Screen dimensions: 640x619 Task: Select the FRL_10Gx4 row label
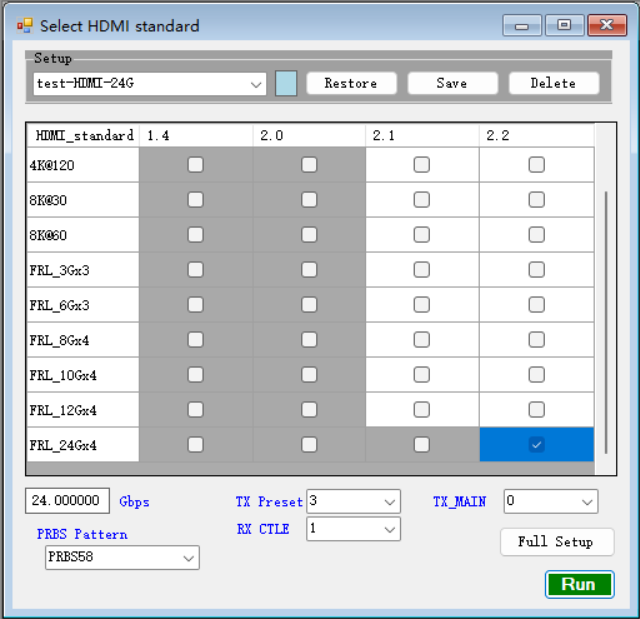point(83,375)
